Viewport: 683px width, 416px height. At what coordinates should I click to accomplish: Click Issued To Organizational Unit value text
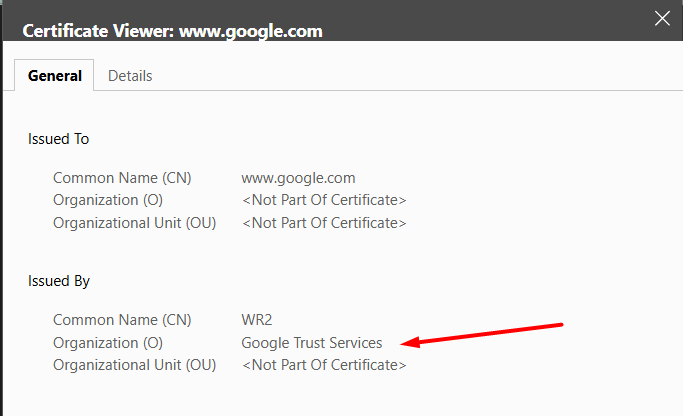tap(324, 223)
